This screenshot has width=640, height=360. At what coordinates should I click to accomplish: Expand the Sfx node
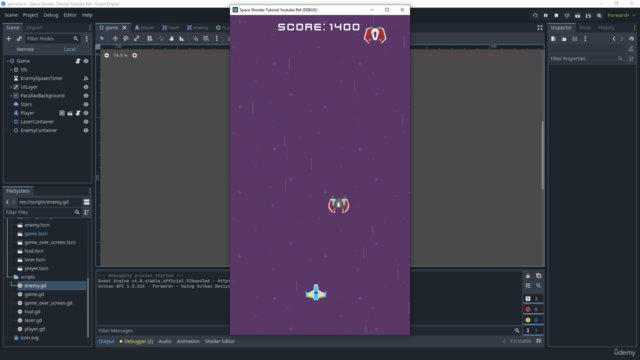[x=11, y=70]
